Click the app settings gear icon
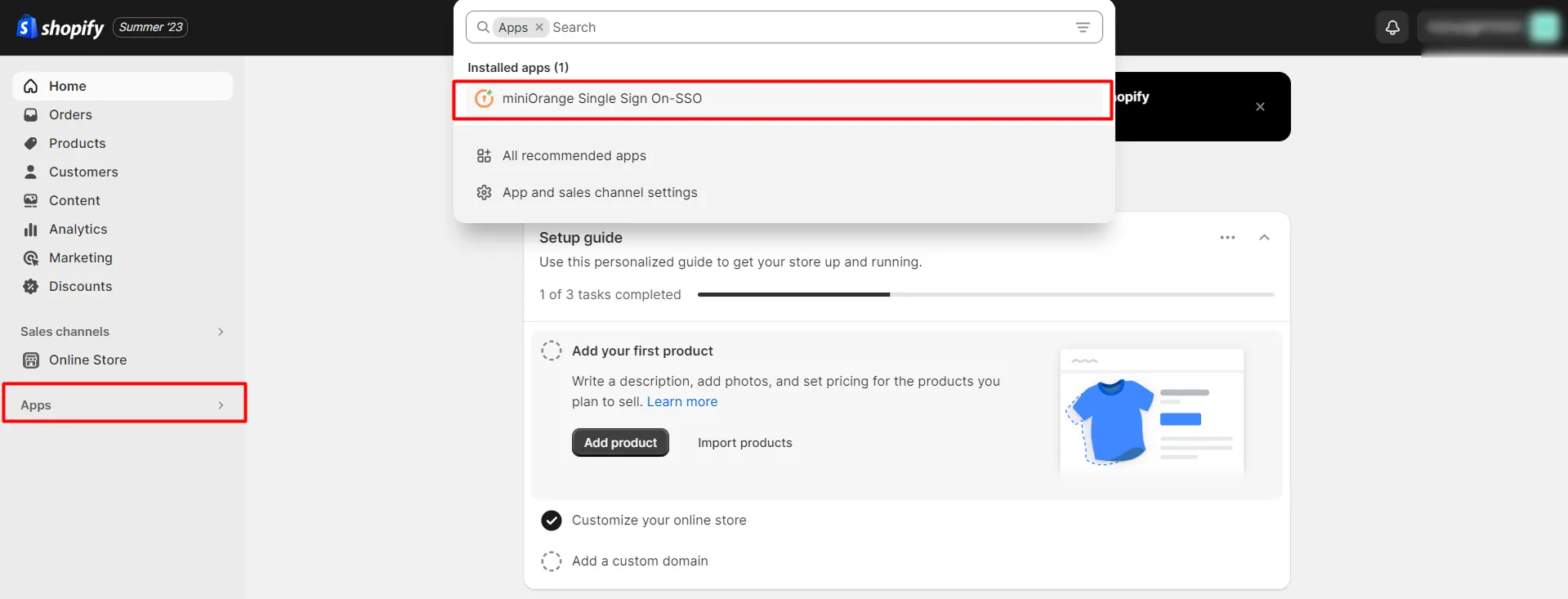The image size is (1568, 599). pos(485,192)
